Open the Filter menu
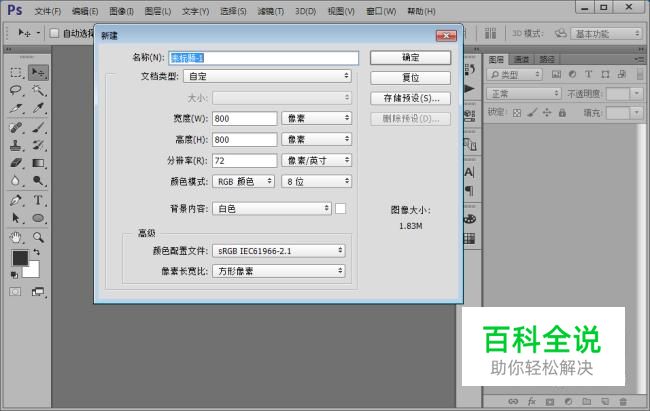This screenshot has height=411, width=650. (271, 11)
